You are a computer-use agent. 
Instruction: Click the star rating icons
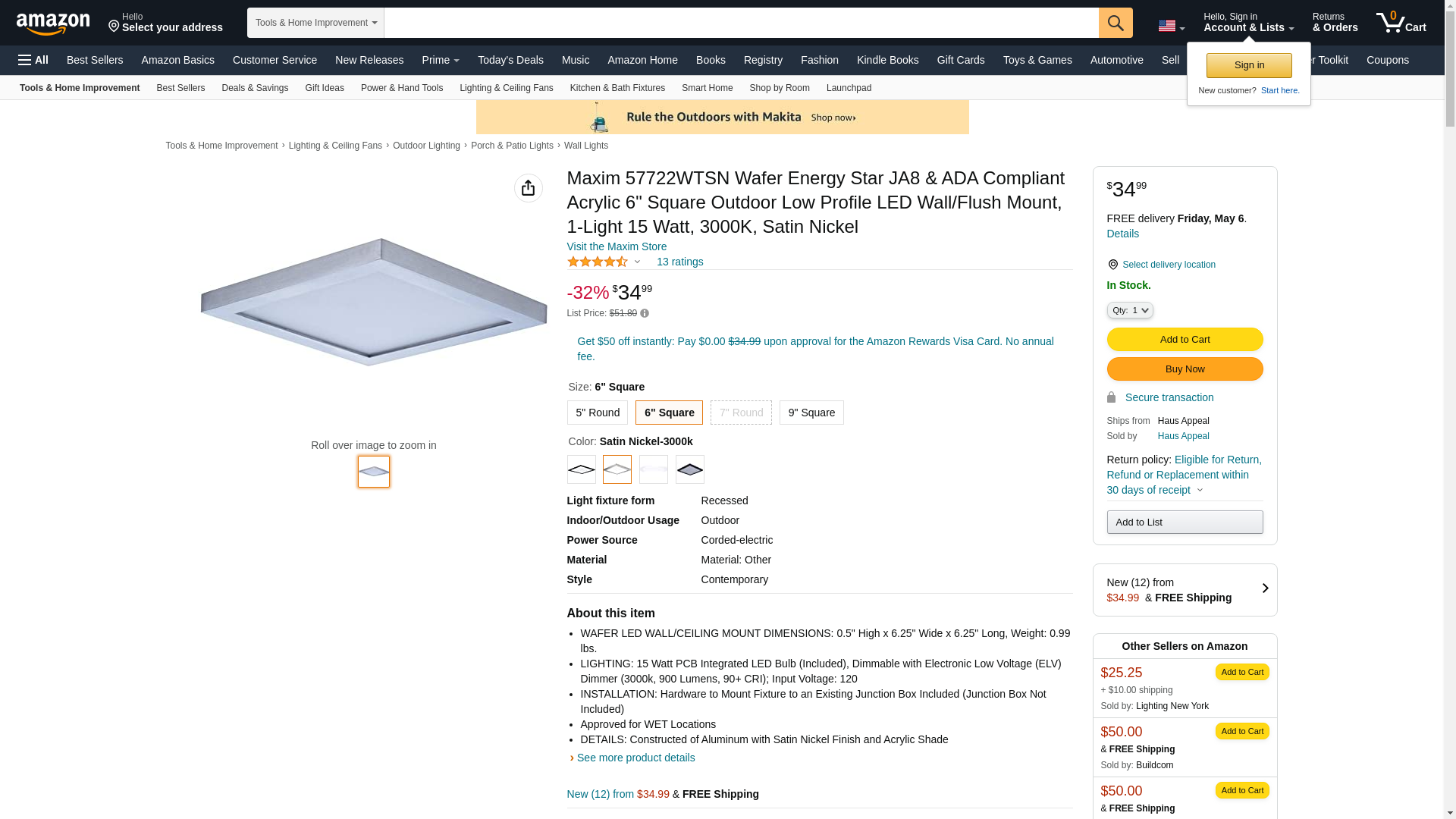[598, 262]
